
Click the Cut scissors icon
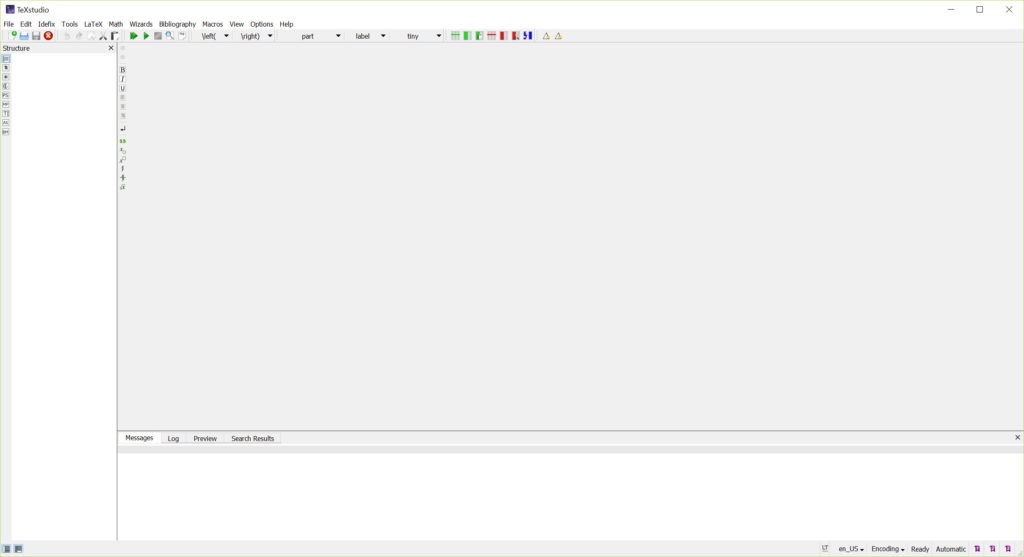point(103,36)
